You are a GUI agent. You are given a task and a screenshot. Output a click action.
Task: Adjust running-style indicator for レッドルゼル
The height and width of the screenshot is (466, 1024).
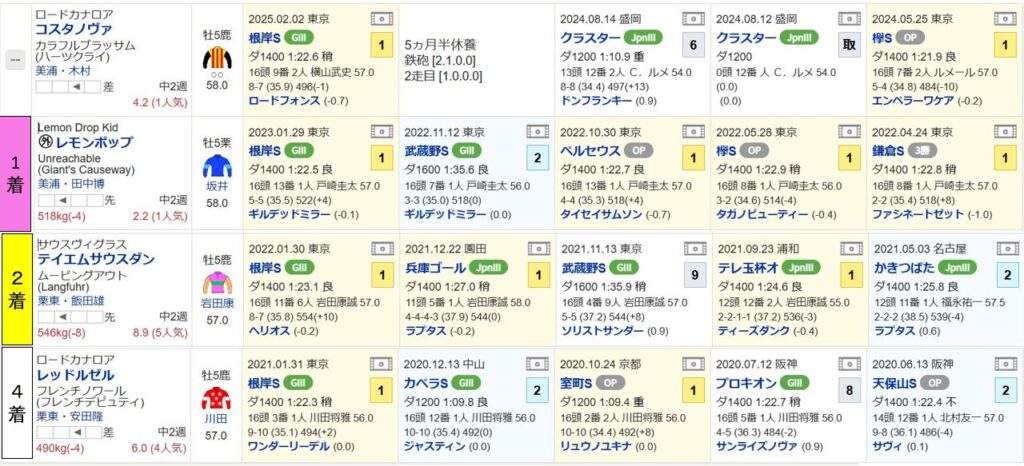click(70, 433)
